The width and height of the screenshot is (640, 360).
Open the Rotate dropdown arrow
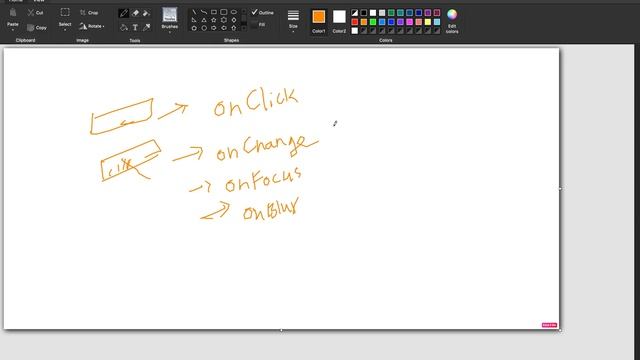tap(103, 27)
